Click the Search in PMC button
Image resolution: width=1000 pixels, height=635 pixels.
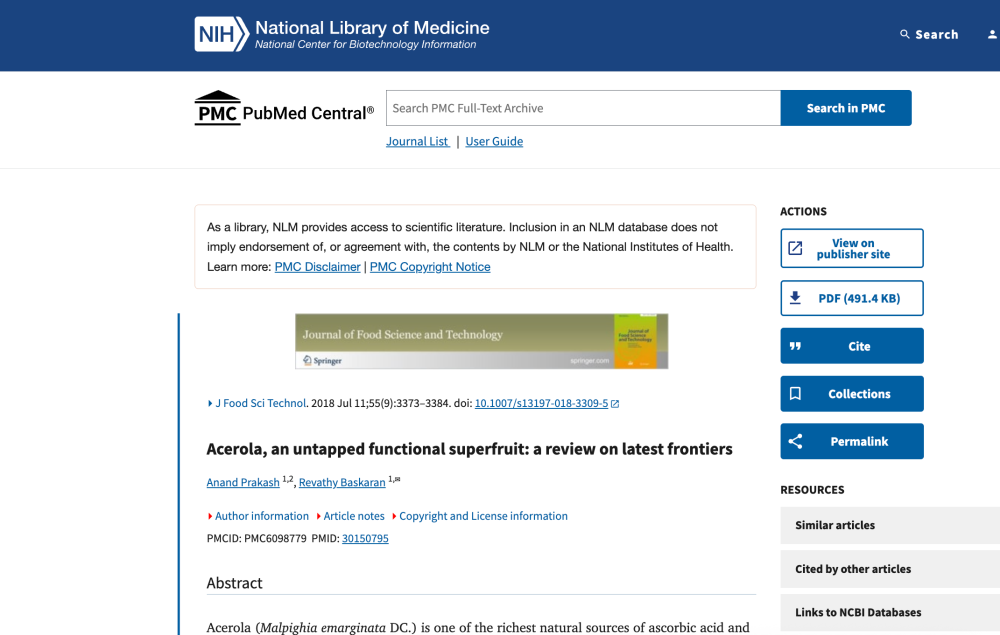pos(846,108)
